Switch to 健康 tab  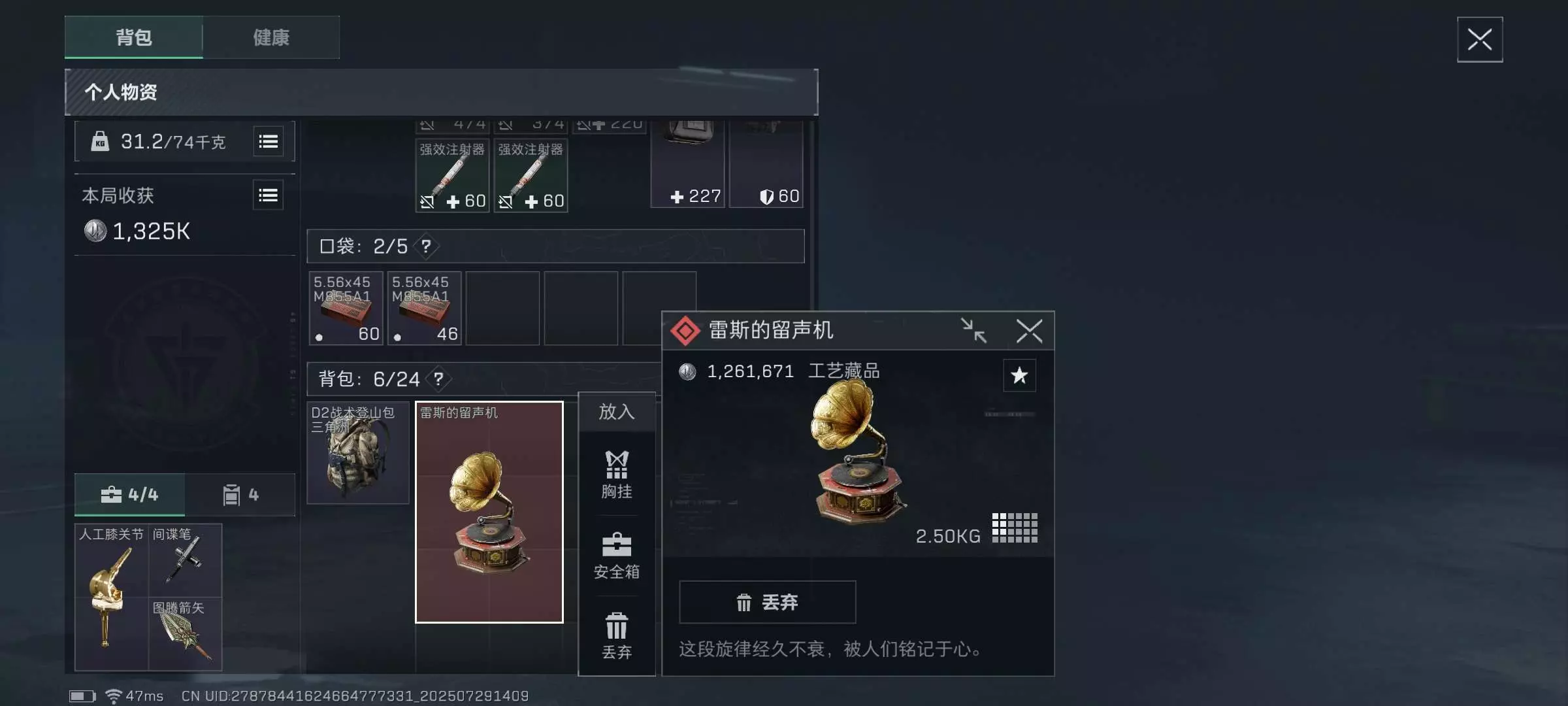click(271, 38)
